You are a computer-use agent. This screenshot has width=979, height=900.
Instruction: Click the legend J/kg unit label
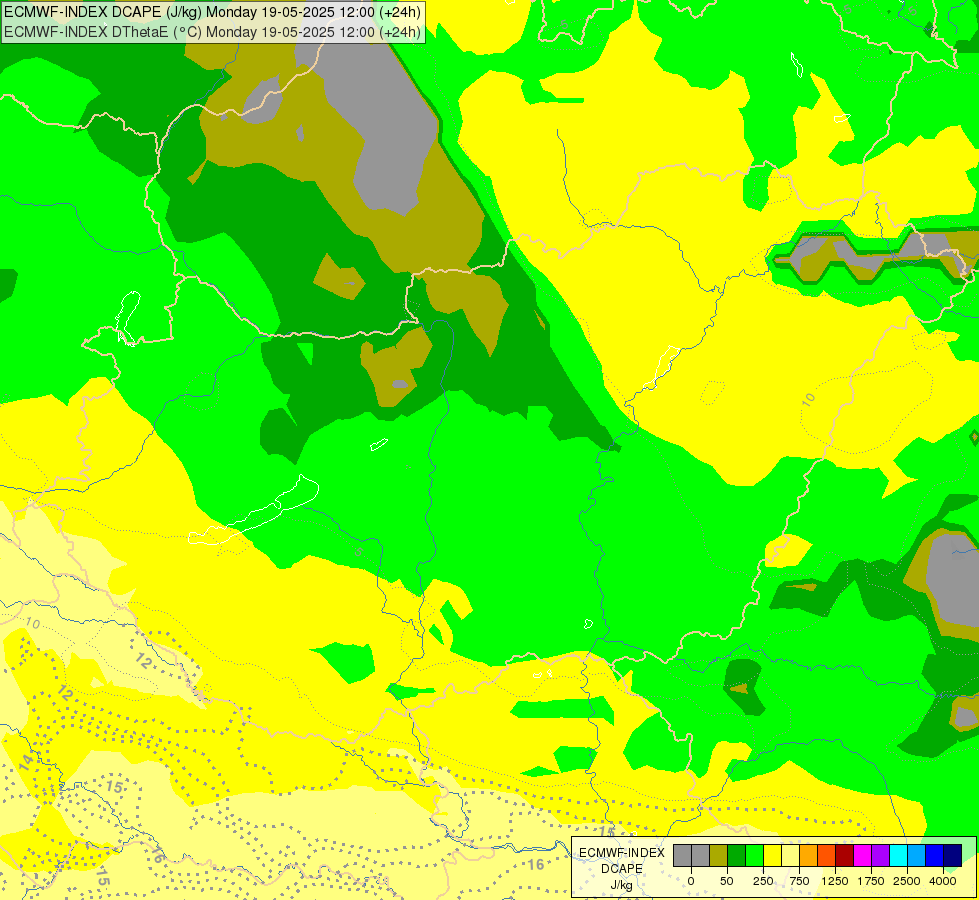[x=622, y=886]
